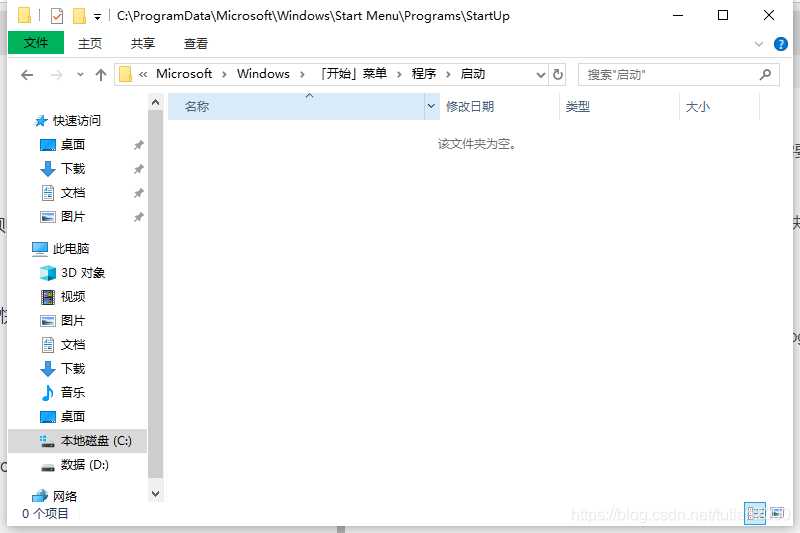Open dropdown after 程序 breadcrumb
Screen dimensions: 800x533
click(x=448, y=74)
